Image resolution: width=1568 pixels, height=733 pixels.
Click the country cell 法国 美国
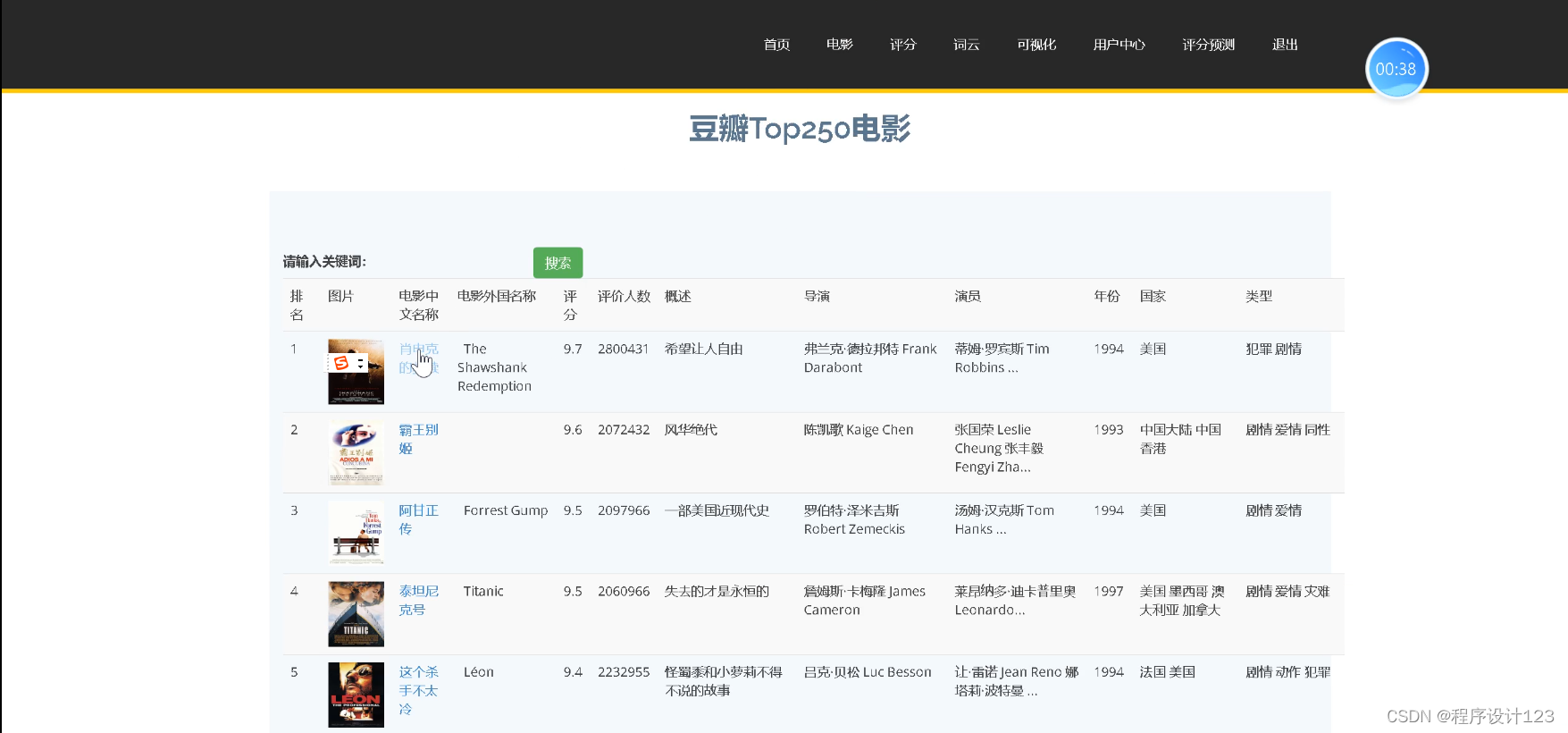1167,671
